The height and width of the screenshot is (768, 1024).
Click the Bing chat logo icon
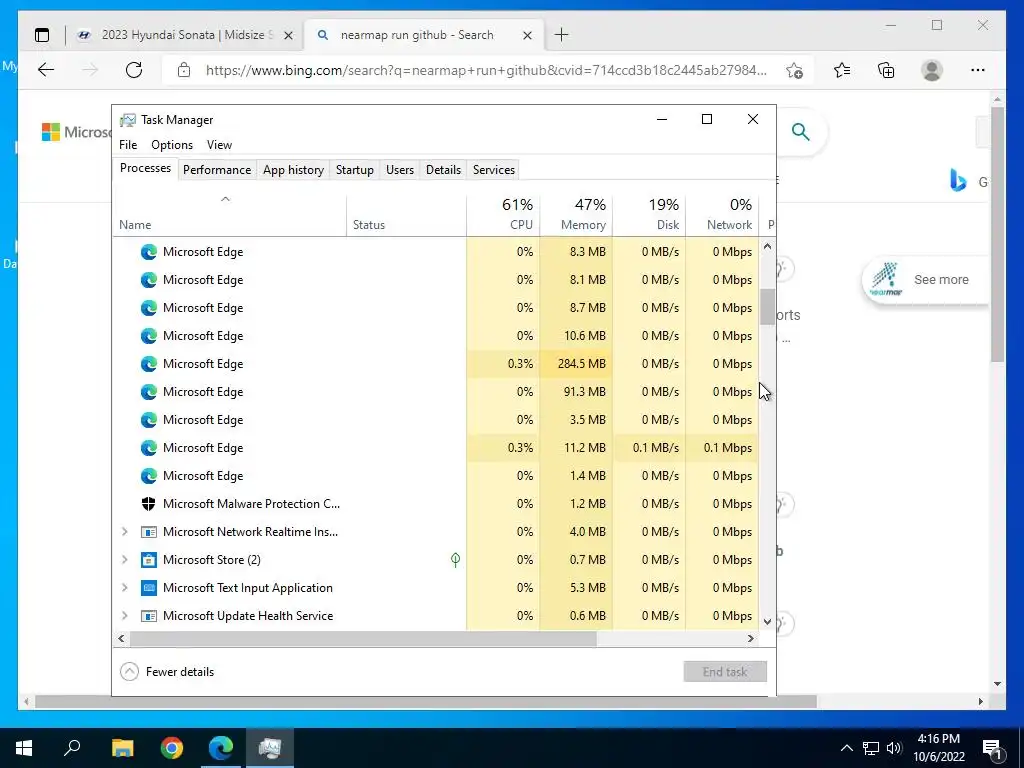tap(957, 180)
